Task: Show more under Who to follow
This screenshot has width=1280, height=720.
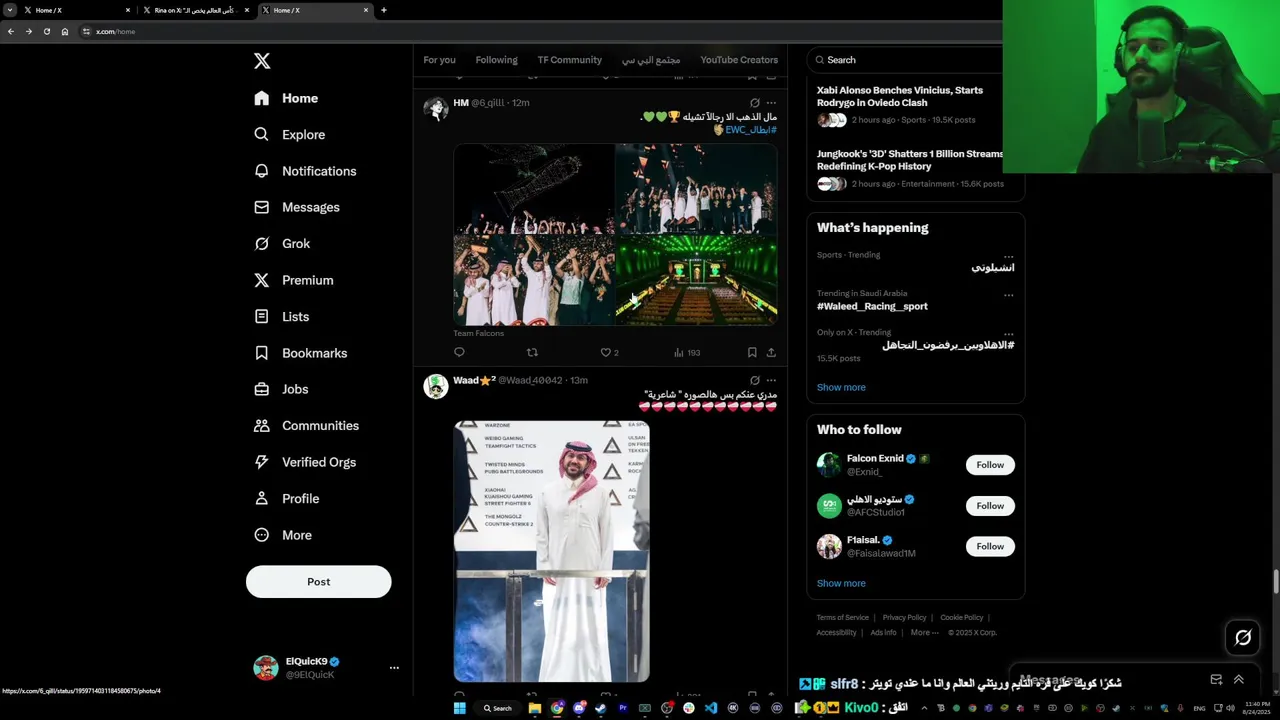Action: (841, 583)
